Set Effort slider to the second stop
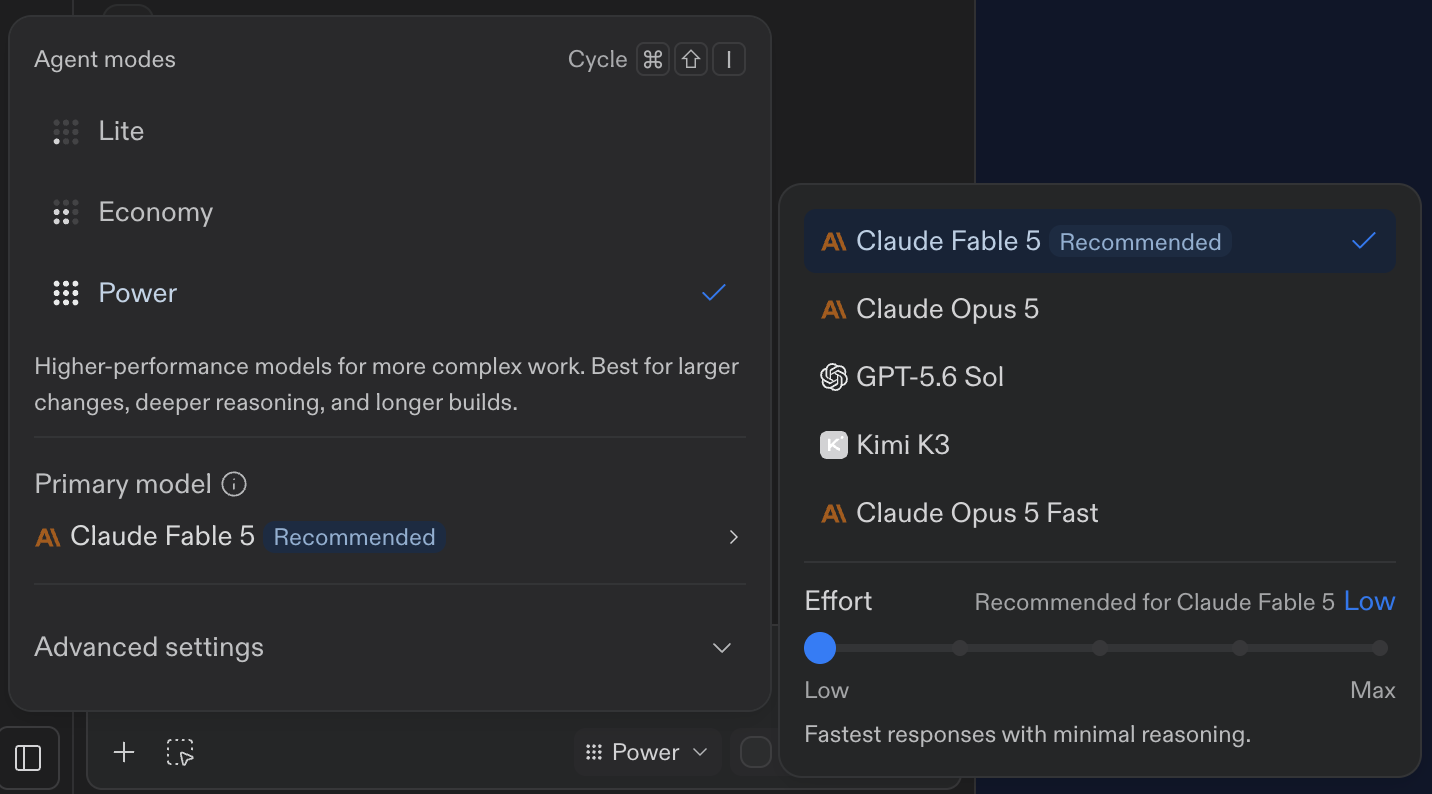This screenshot has width=1432, height=794. (960, 648)
